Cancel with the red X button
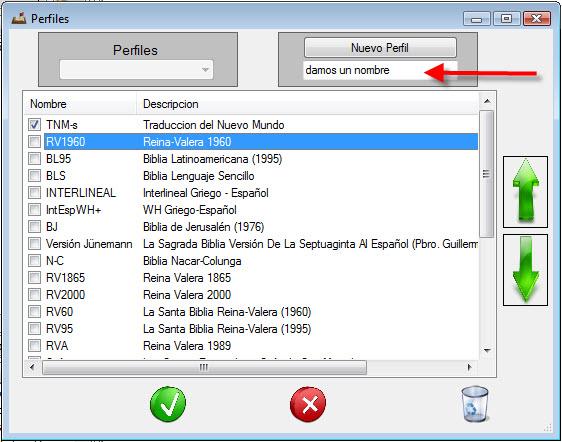Screen dimensions: 562x442 click(x=308, y=404)
